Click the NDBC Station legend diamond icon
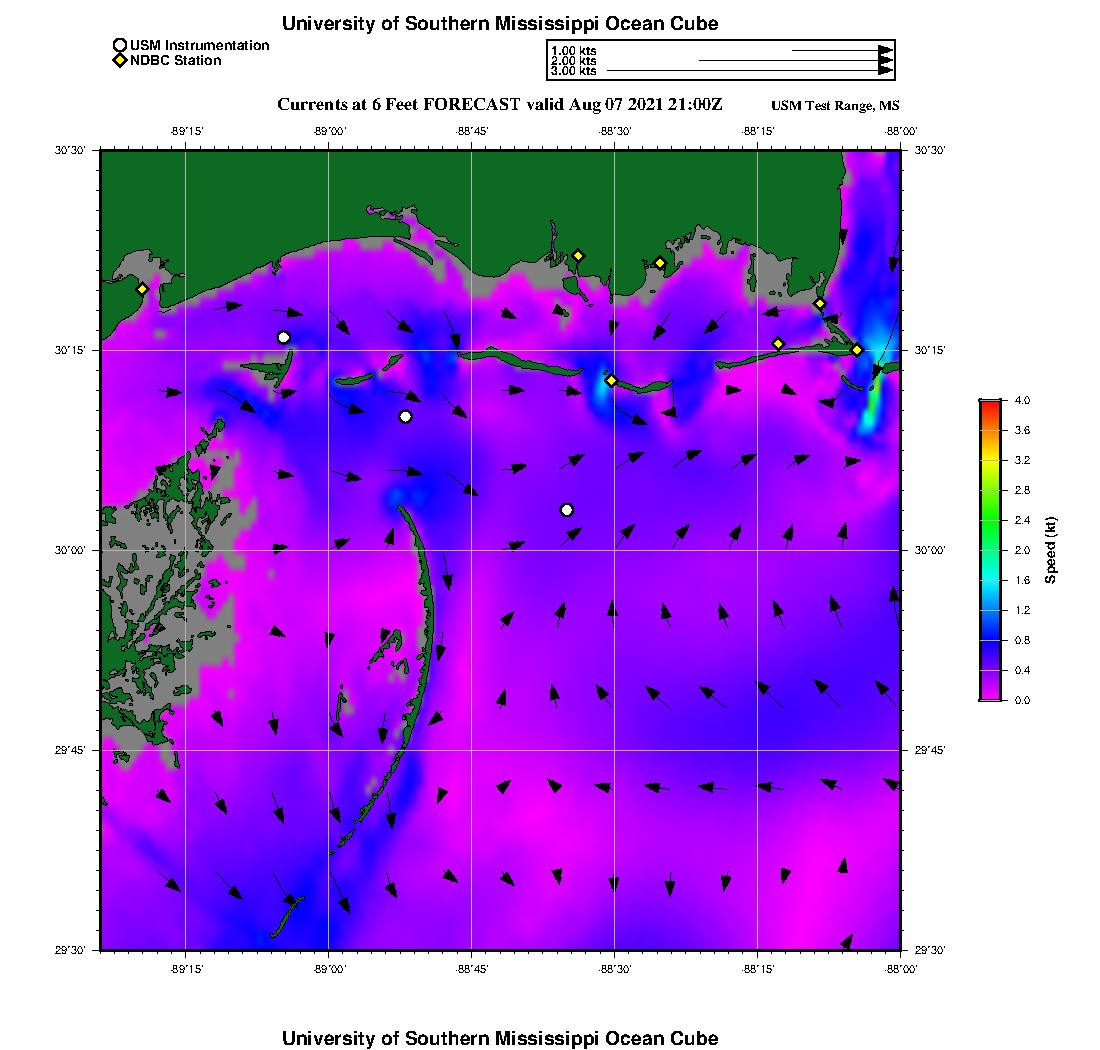 (120, 60)
